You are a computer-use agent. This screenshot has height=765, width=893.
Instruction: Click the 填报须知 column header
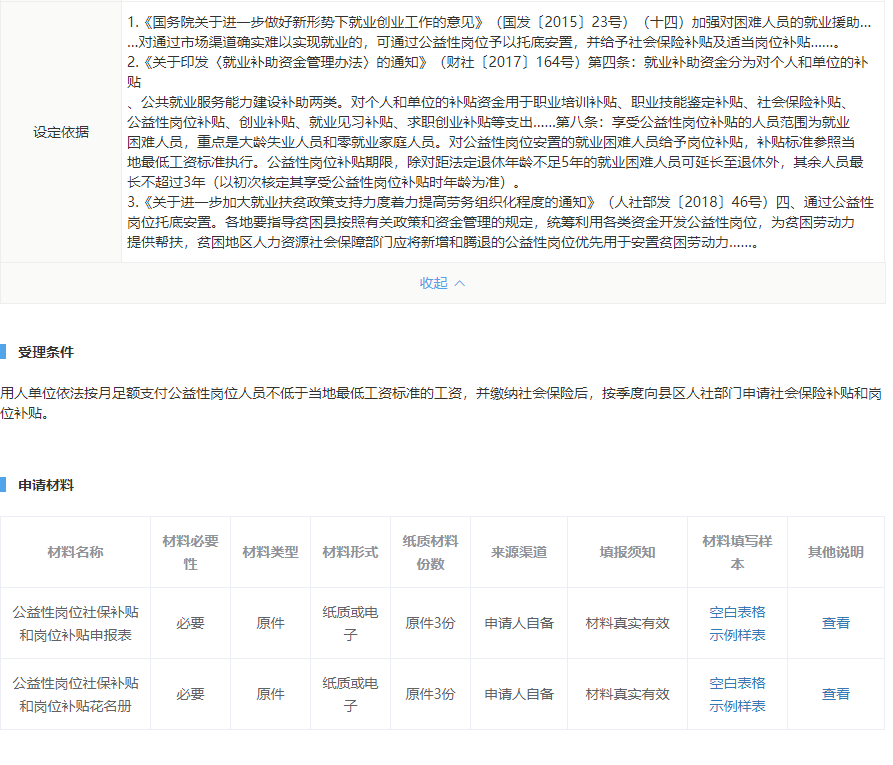[x=627, y=552]
